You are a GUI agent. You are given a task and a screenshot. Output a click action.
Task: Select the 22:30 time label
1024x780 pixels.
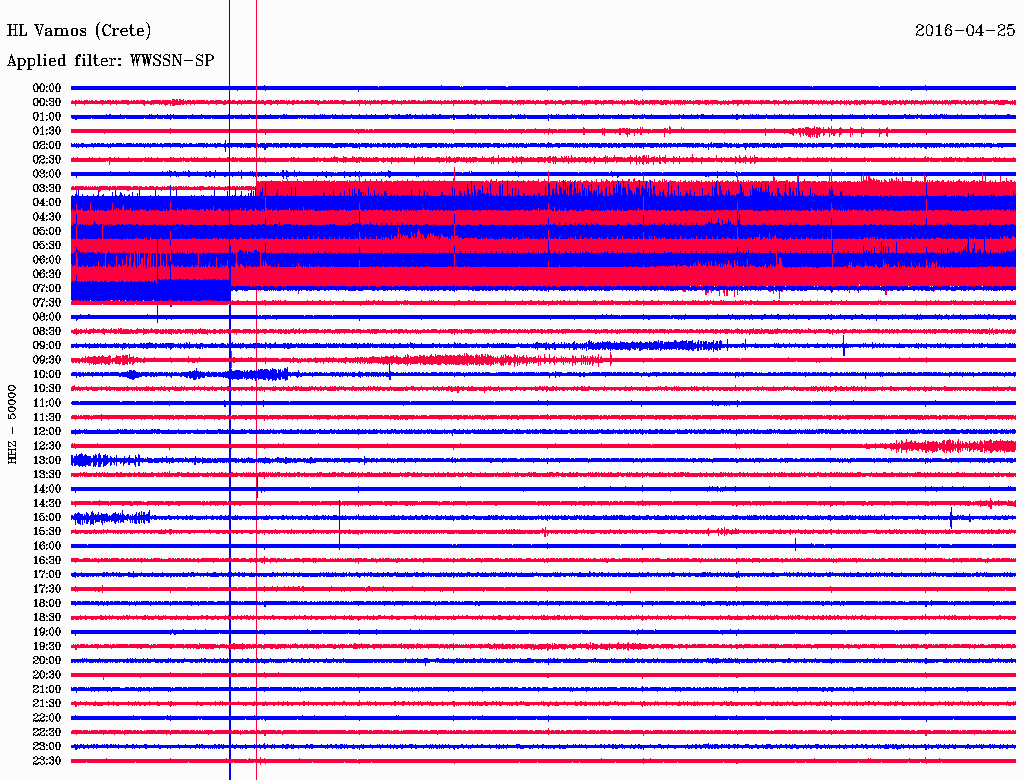click(46, 732)
